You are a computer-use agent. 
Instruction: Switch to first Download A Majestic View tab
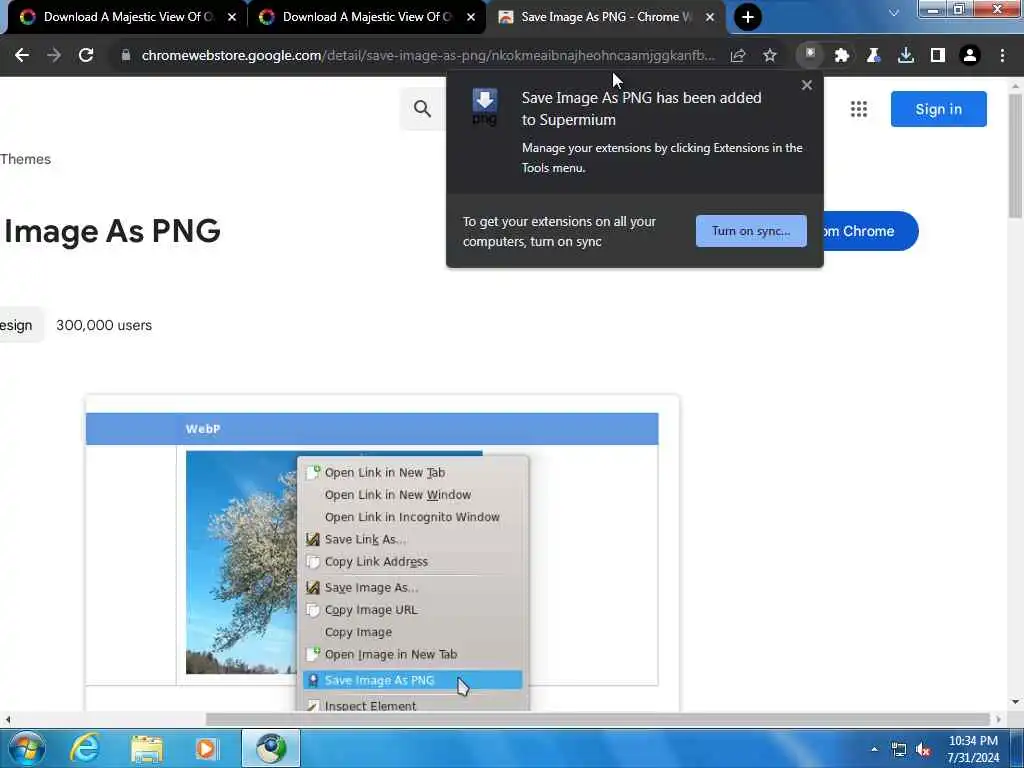(127, 17)
